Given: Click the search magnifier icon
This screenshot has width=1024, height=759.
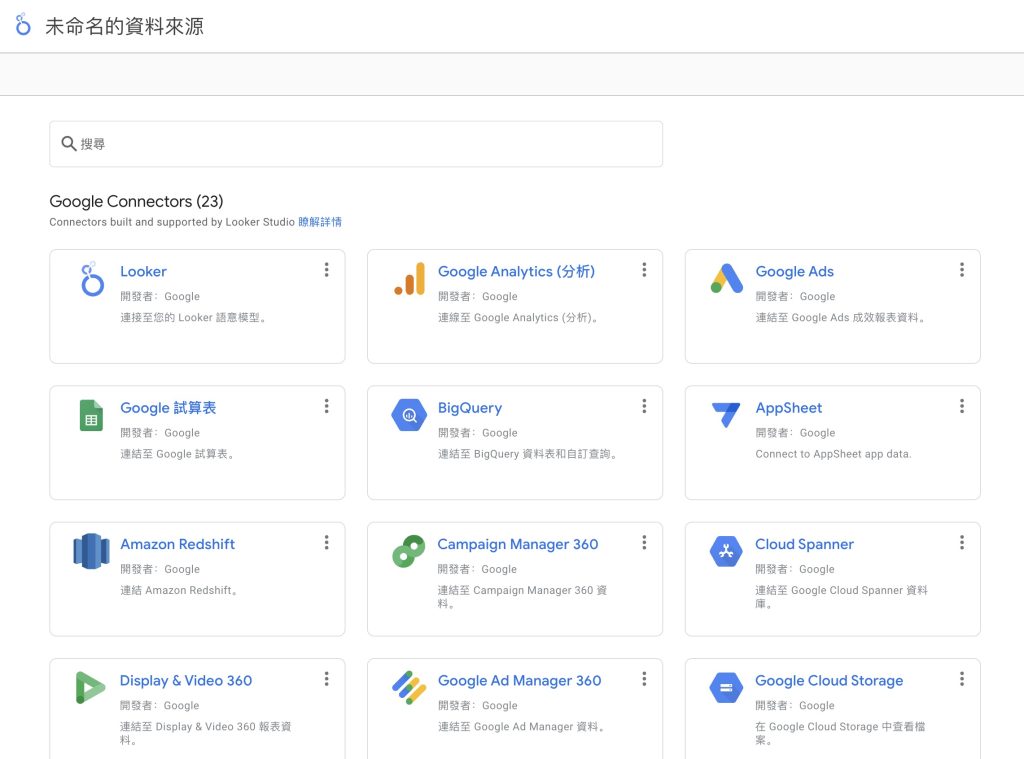Looking at the screenshot, I should click(69, 143).
